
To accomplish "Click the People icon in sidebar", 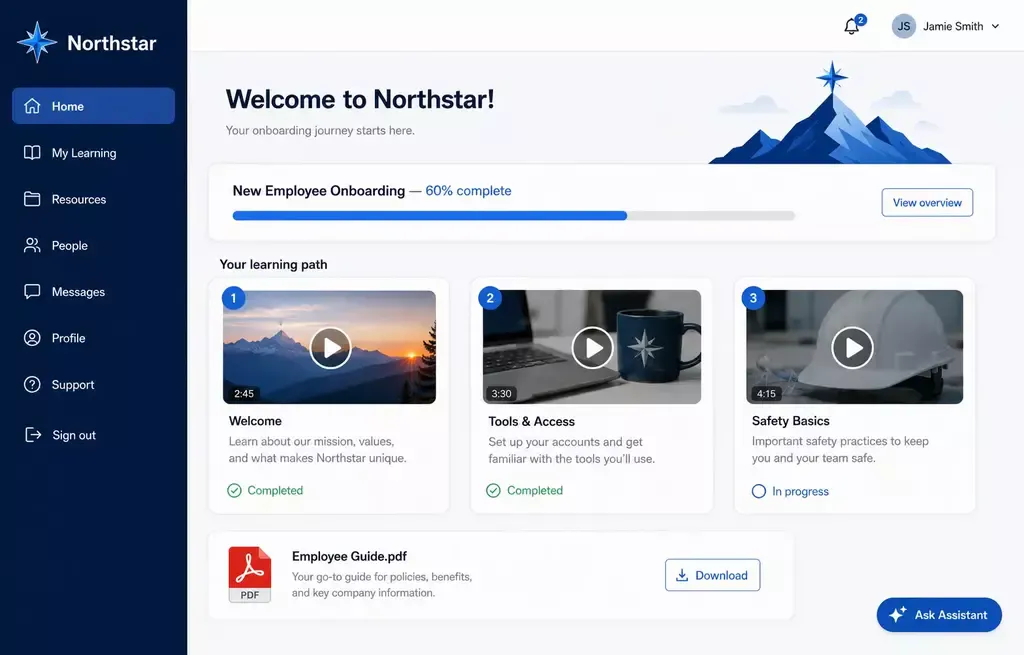I will point(32,245).
